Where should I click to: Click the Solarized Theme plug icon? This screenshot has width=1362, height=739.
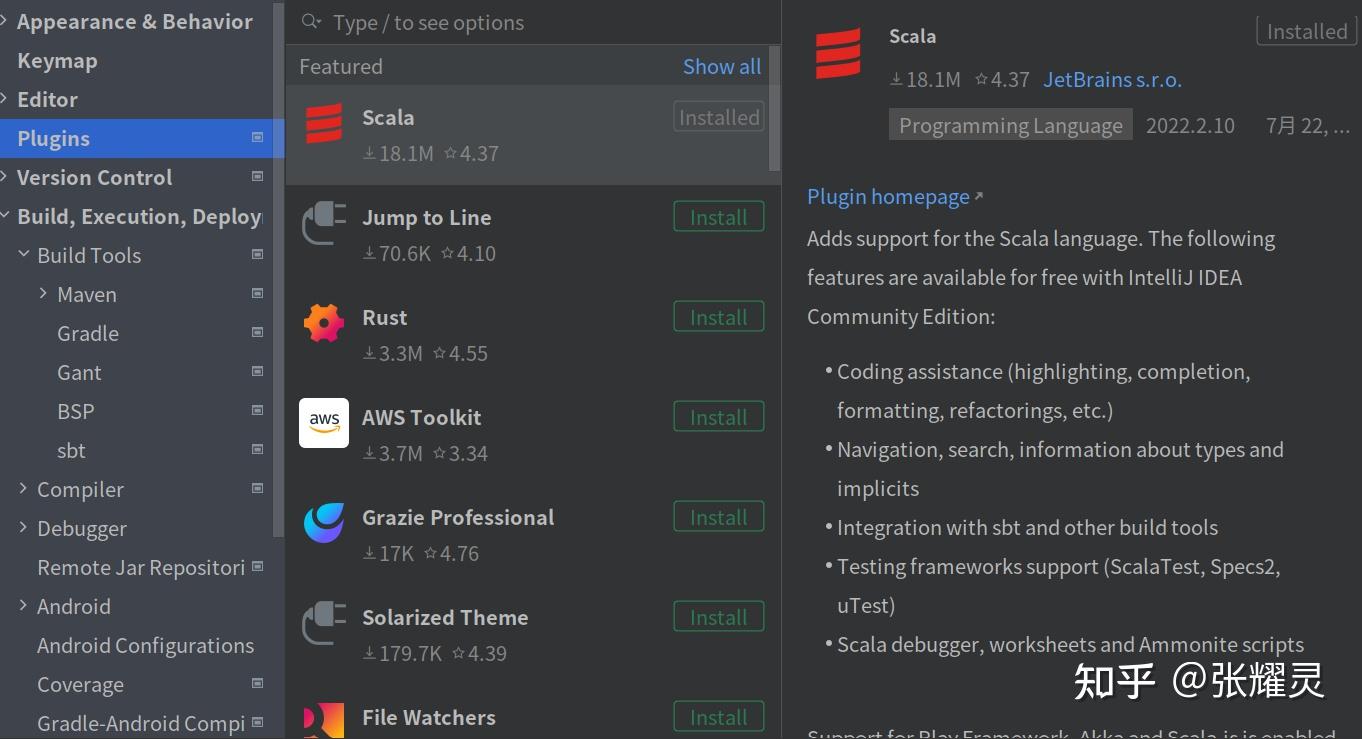click(324, 623)
